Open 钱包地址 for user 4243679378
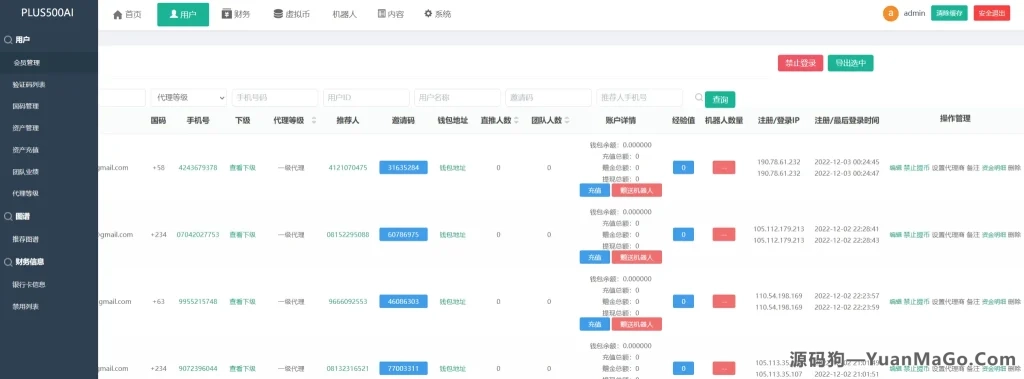This screenshot has width=1024, height=379. tap(453, 168)
